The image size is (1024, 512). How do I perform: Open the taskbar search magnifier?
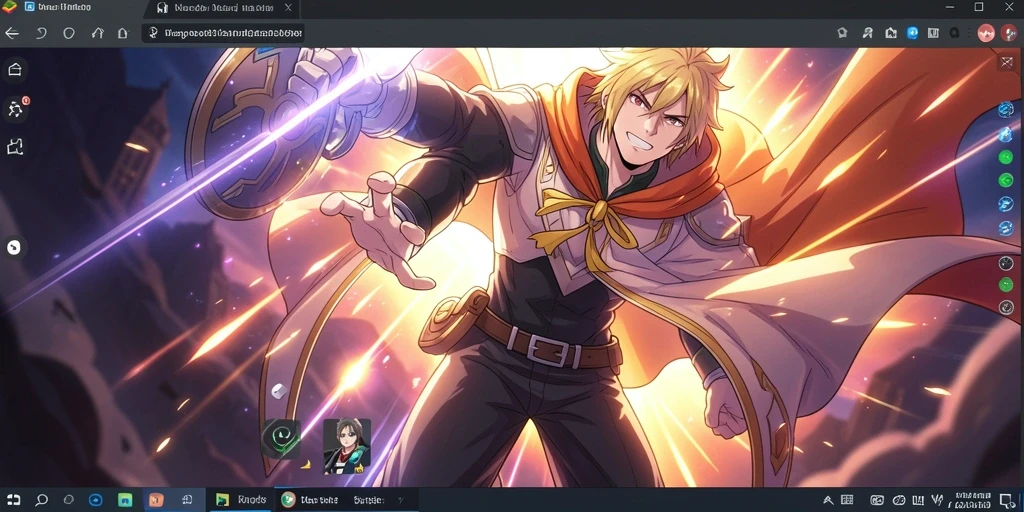click(x=41, y=500)
